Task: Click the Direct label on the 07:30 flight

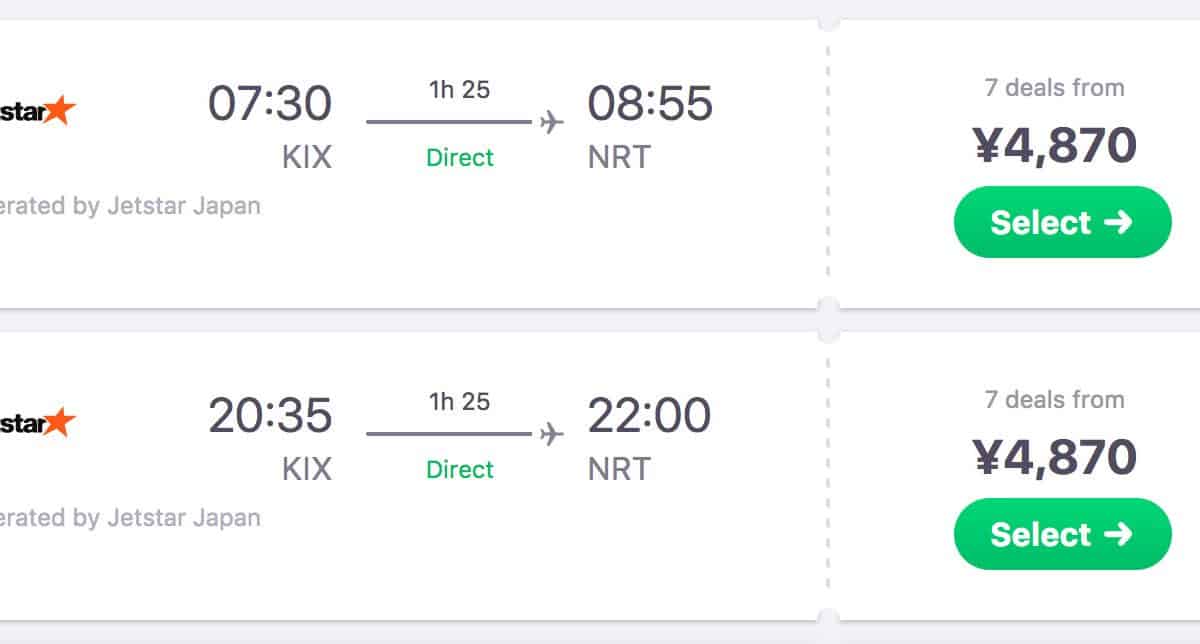Action: coord(460,158)
